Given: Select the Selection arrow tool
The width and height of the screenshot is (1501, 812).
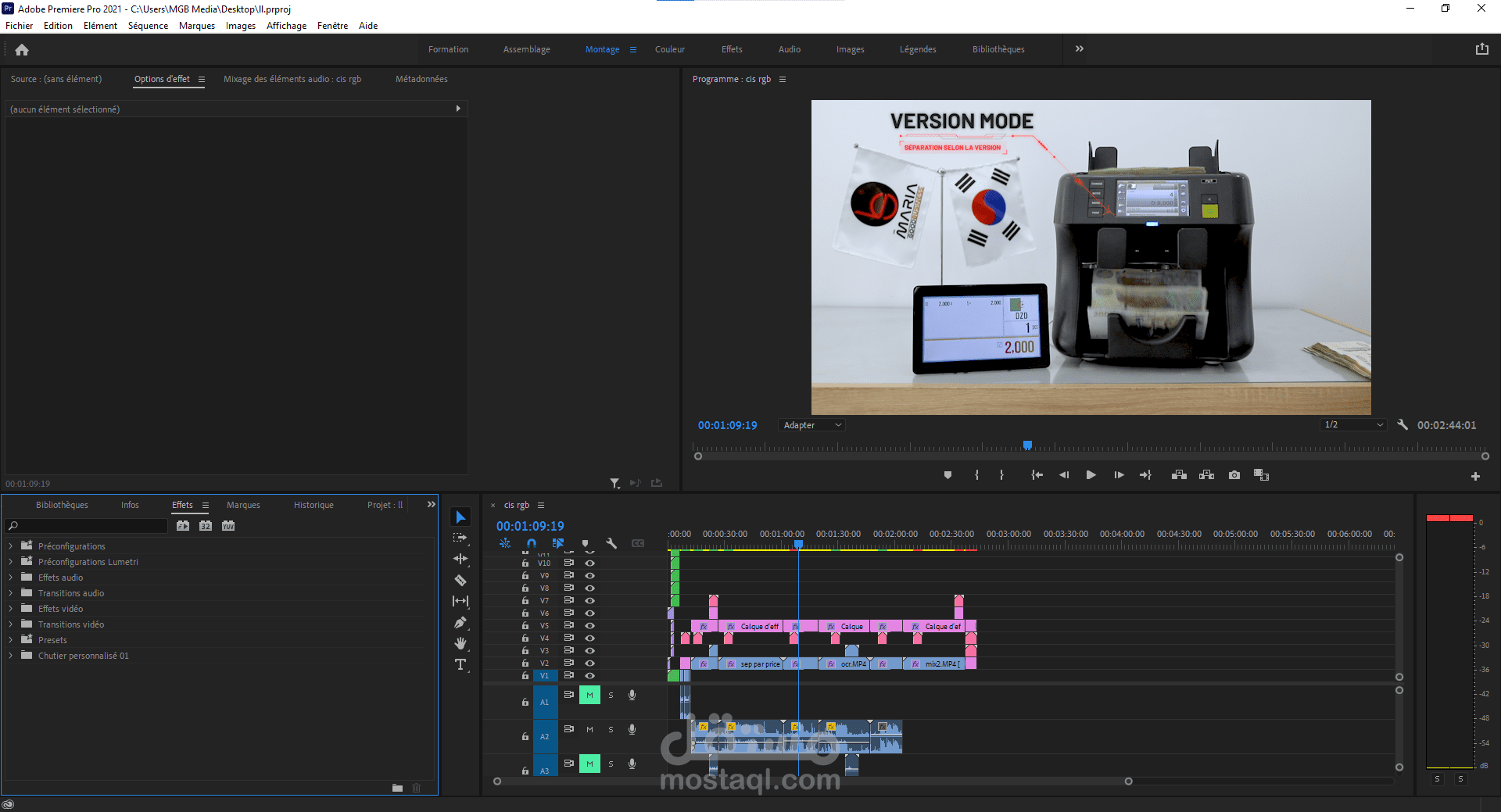Looking at the screenshot, I should tap(460, 517).
